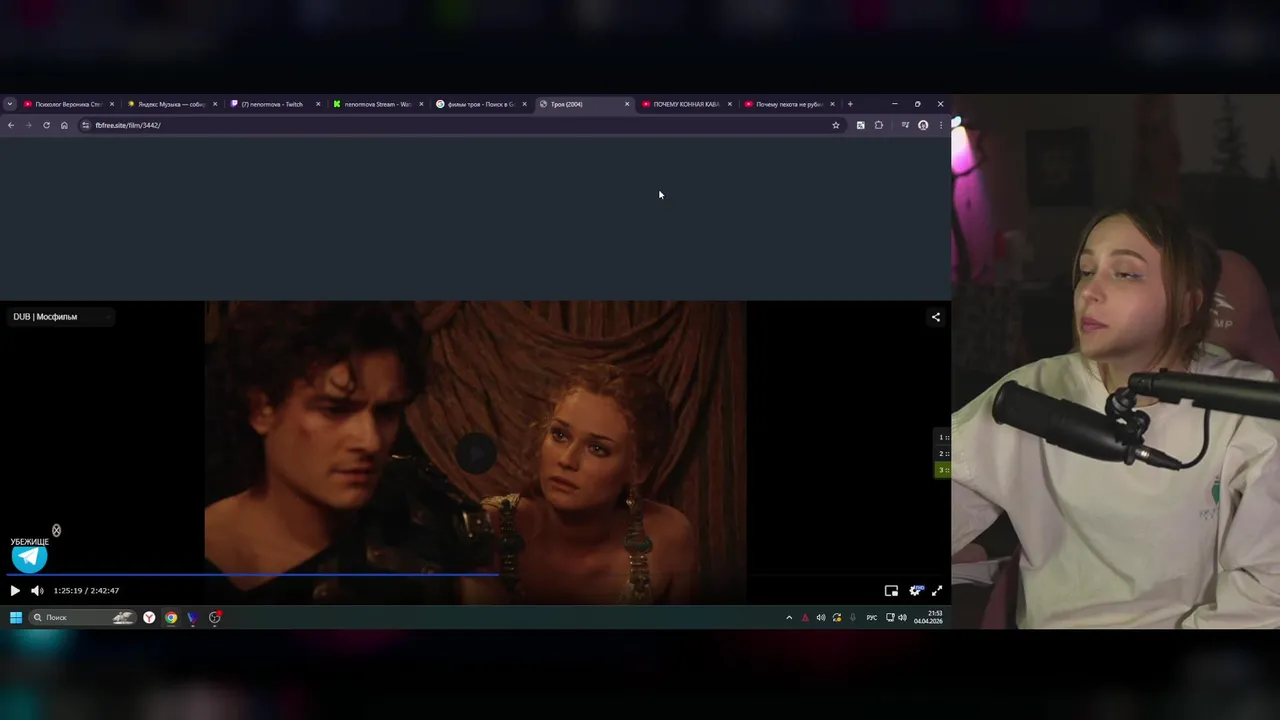This screenshot has height=720, width=1280.
Task: Go back to previous page
Action: pyautogui.click(x=10, y=125)
